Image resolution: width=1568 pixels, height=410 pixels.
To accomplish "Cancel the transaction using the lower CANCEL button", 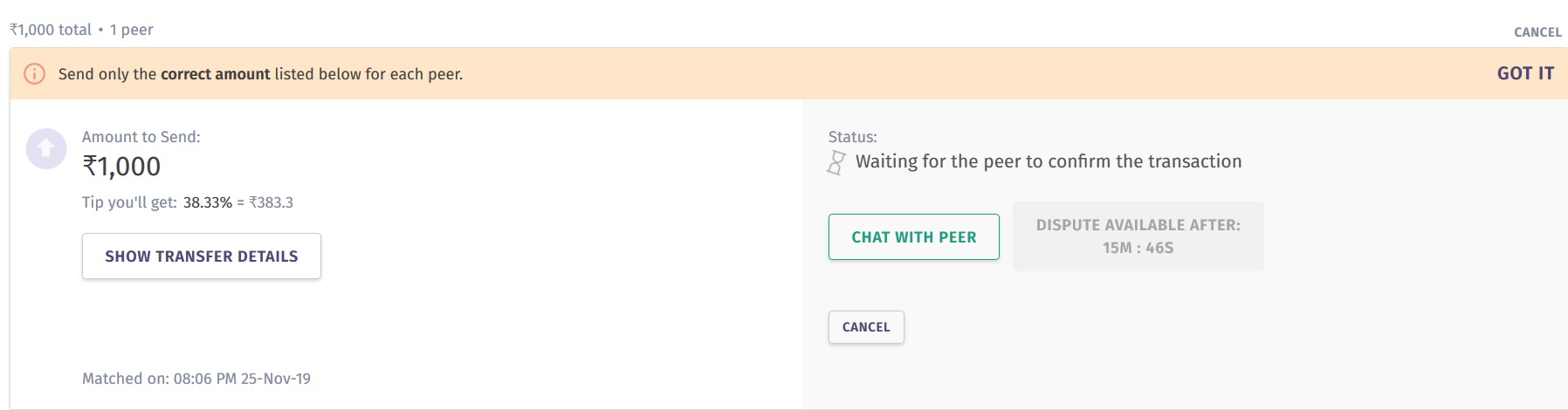I will click(865, 327).
